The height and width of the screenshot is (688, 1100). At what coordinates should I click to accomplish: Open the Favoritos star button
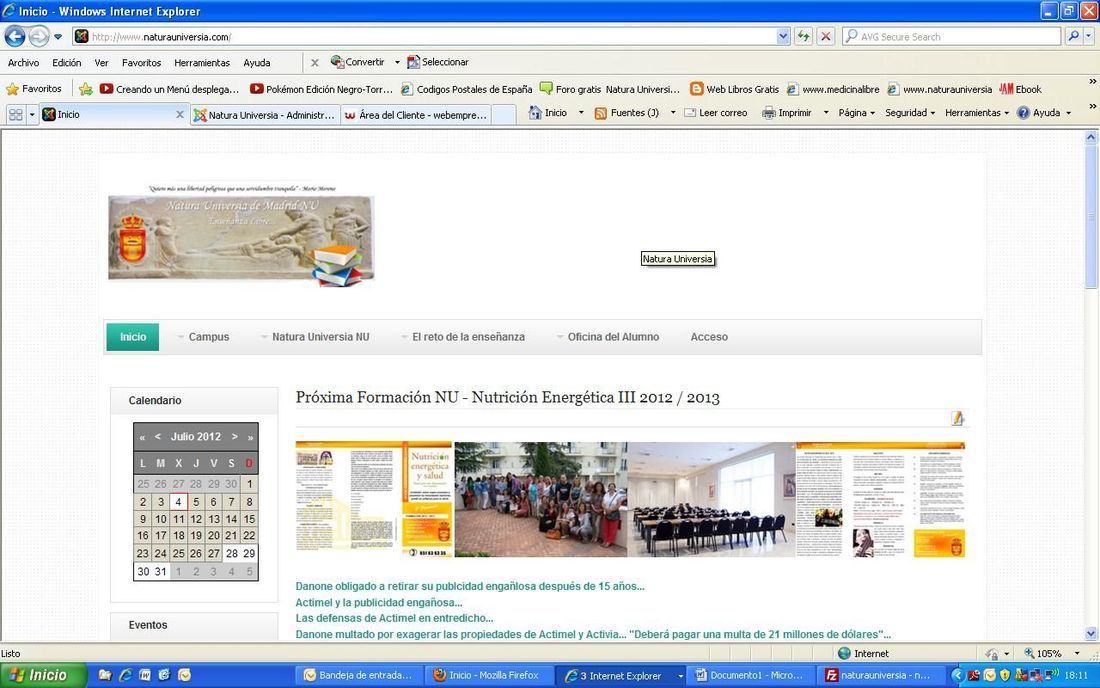coord(34,89)
